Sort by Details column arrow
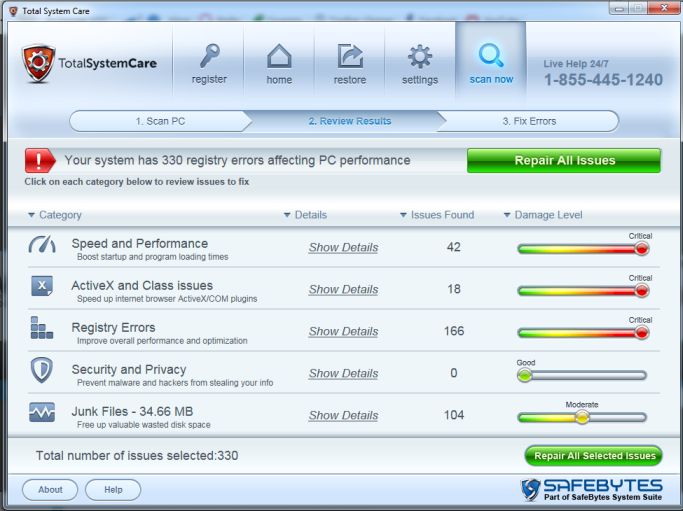Screen dimensions: 683x511 (x=287, y=215)
